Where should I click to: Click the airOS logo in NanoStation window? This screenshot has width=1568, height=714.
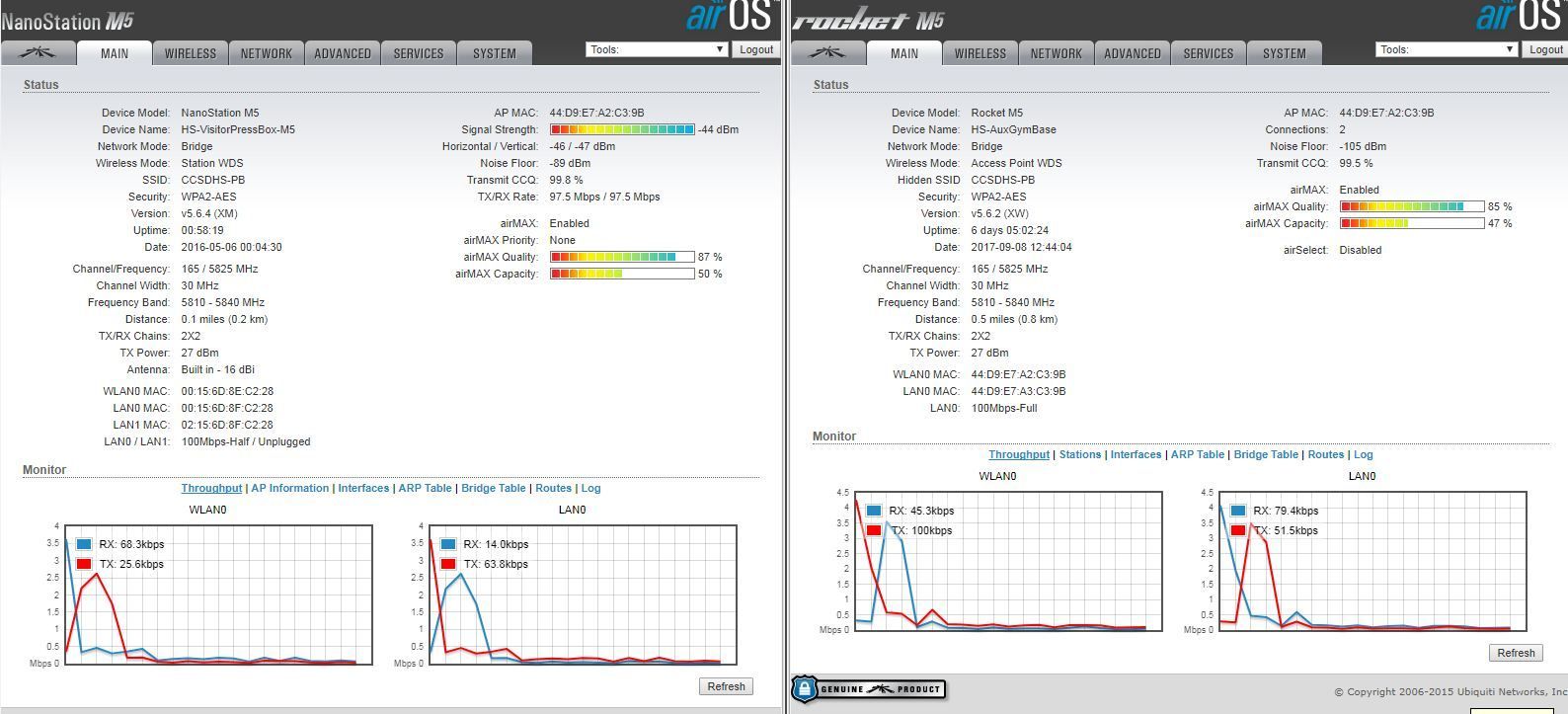tap(730, 17)
